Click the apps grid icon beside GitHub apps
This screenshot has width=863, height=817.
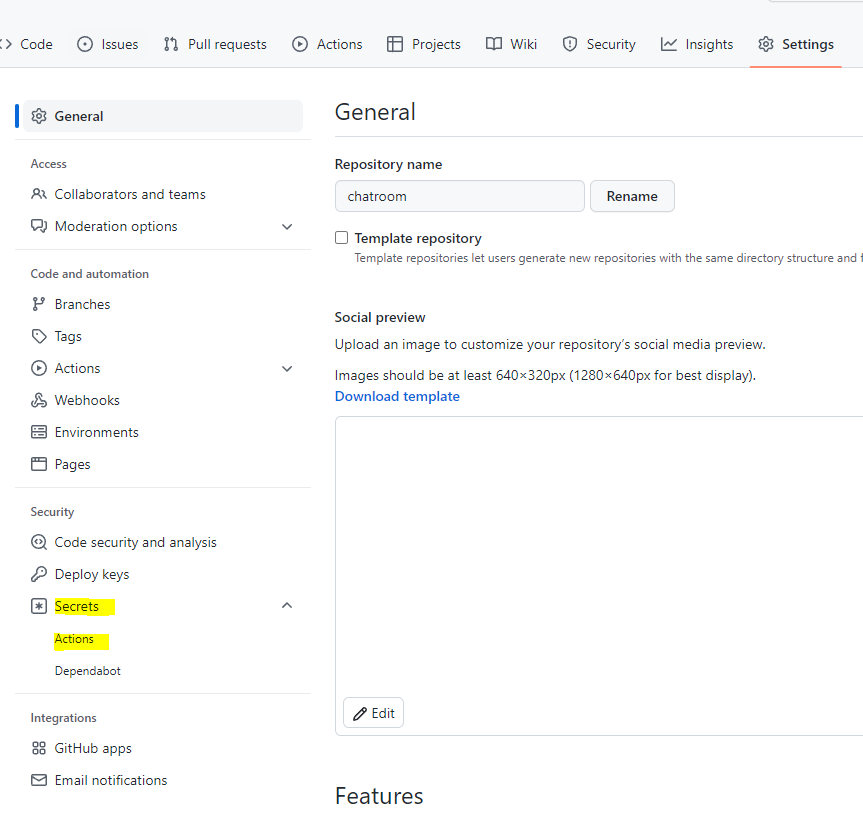pyautogui.click(x=39, y=748)
